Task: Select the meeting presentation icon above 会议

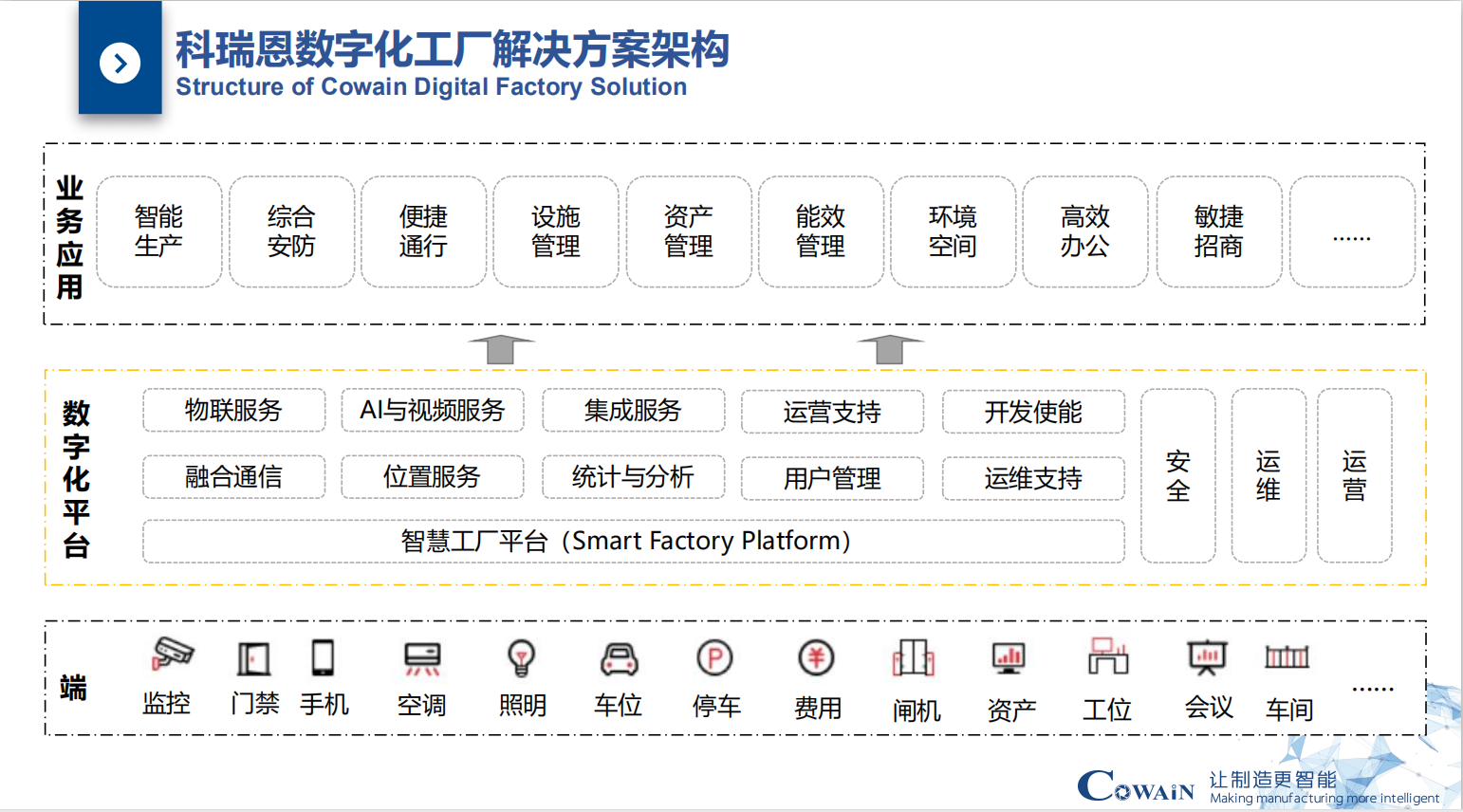Action: [x=1207, y=656]
